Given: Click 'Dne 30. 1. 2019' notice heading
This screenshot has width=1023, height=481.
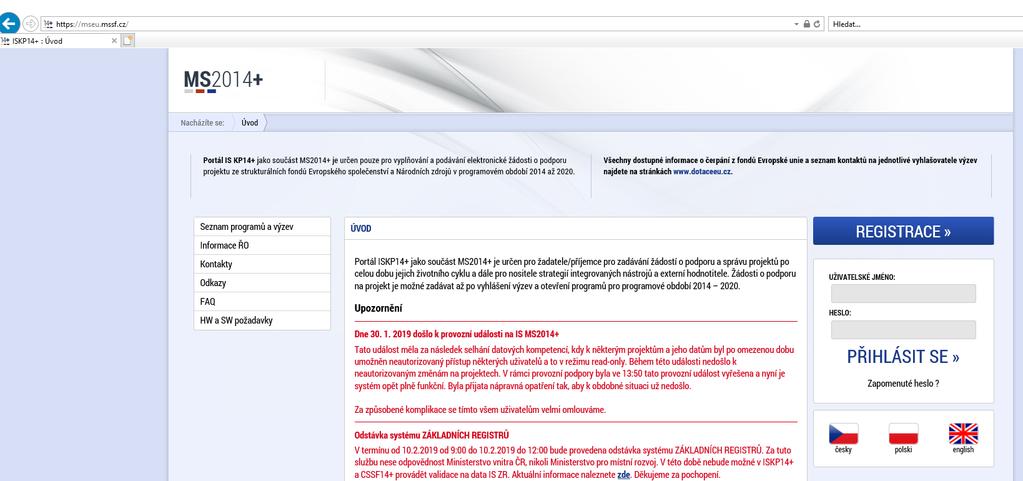Looking at the screenshot, I should (457, 334).
